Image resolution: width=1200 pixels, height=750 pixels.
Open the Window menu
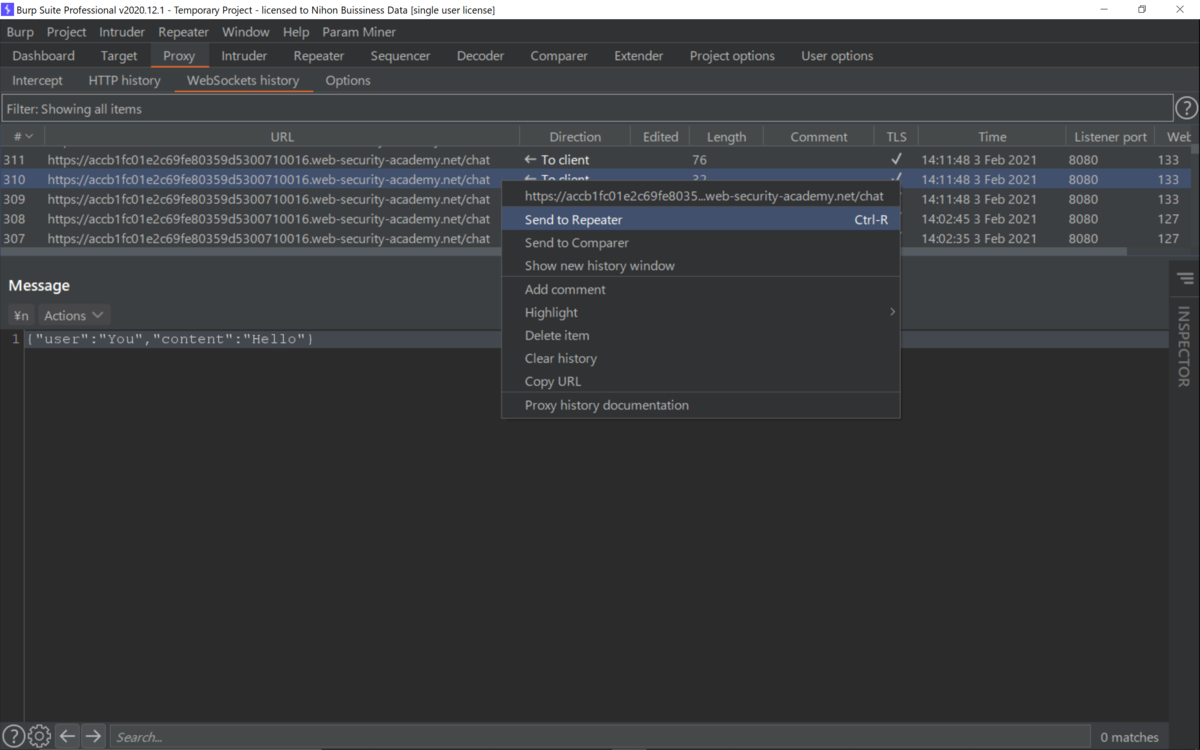point(245,32)
